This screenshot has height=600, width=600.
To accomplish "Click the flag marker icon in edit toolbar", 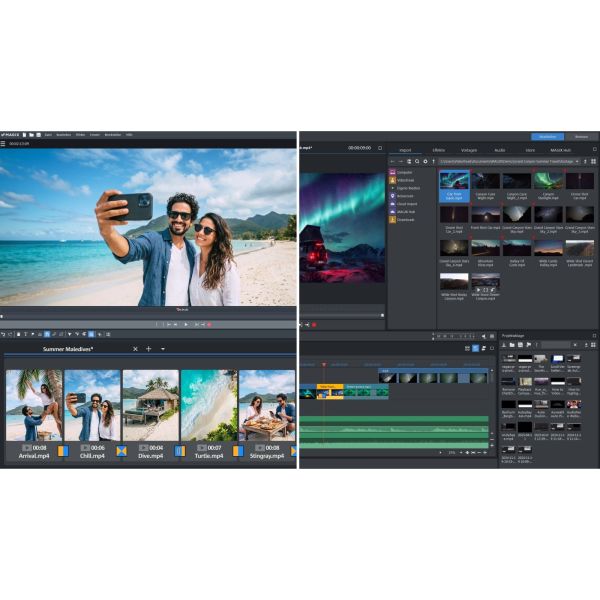I will (x=33, y=334).
